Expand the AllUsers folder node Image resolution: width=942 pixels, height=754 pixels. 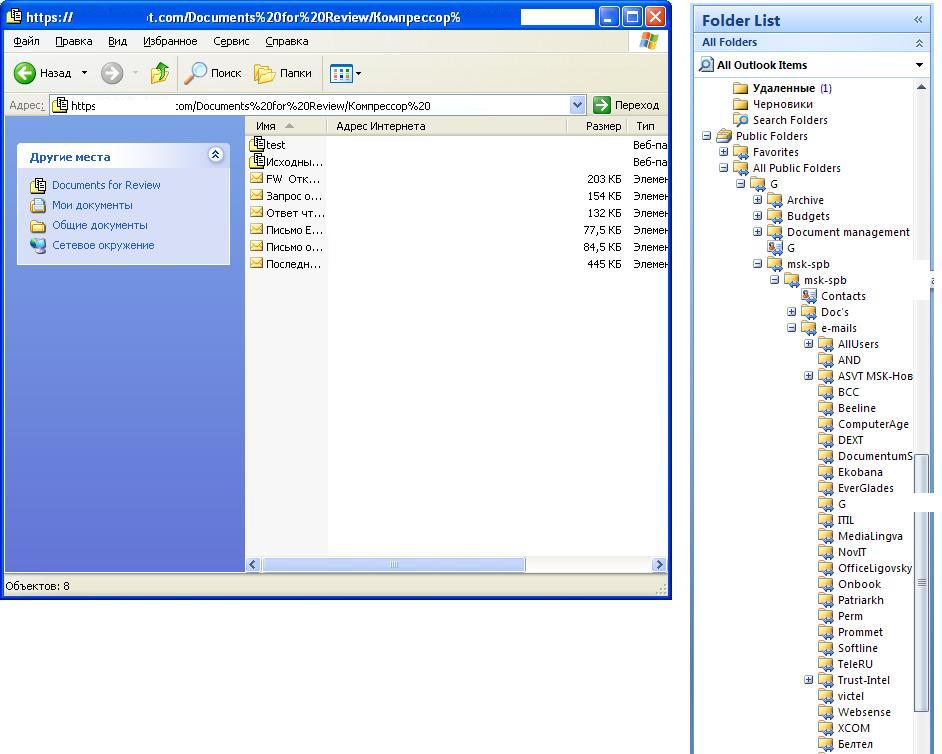tap(809, 344)
